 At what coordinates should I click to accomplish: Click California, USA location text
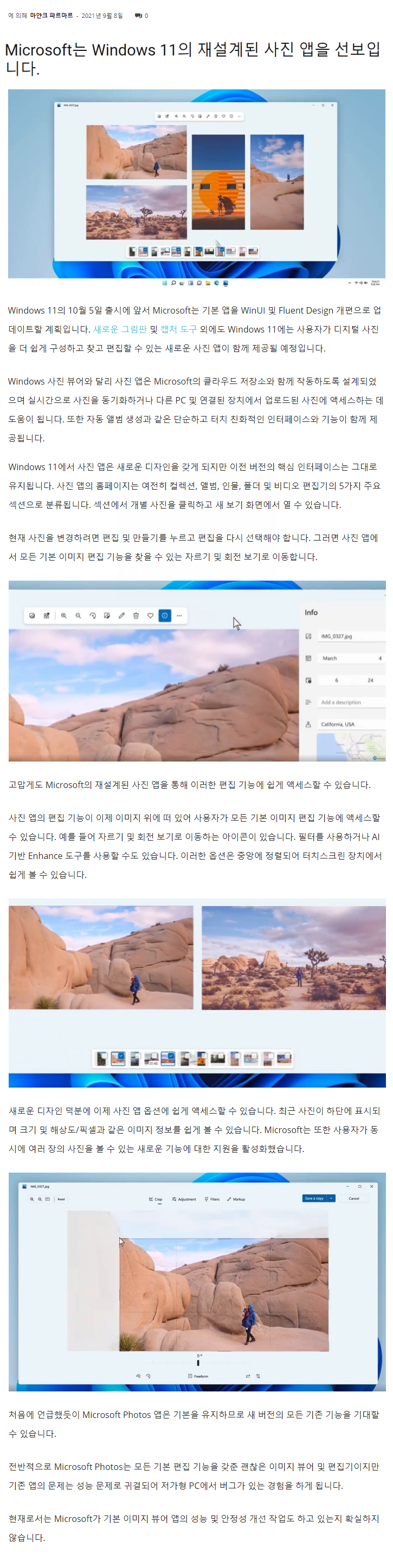click(x=338, y=724)
